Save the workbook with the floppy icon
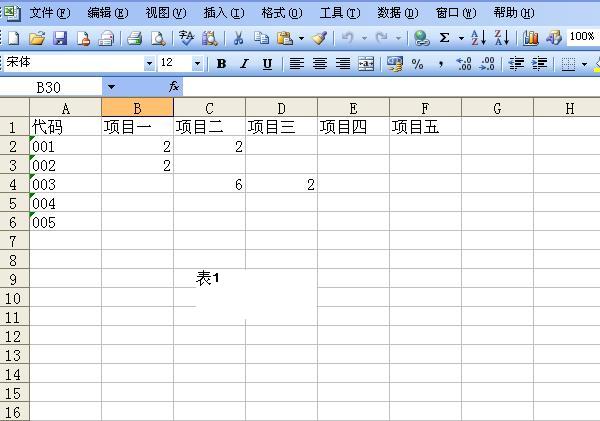 [60, 38]
